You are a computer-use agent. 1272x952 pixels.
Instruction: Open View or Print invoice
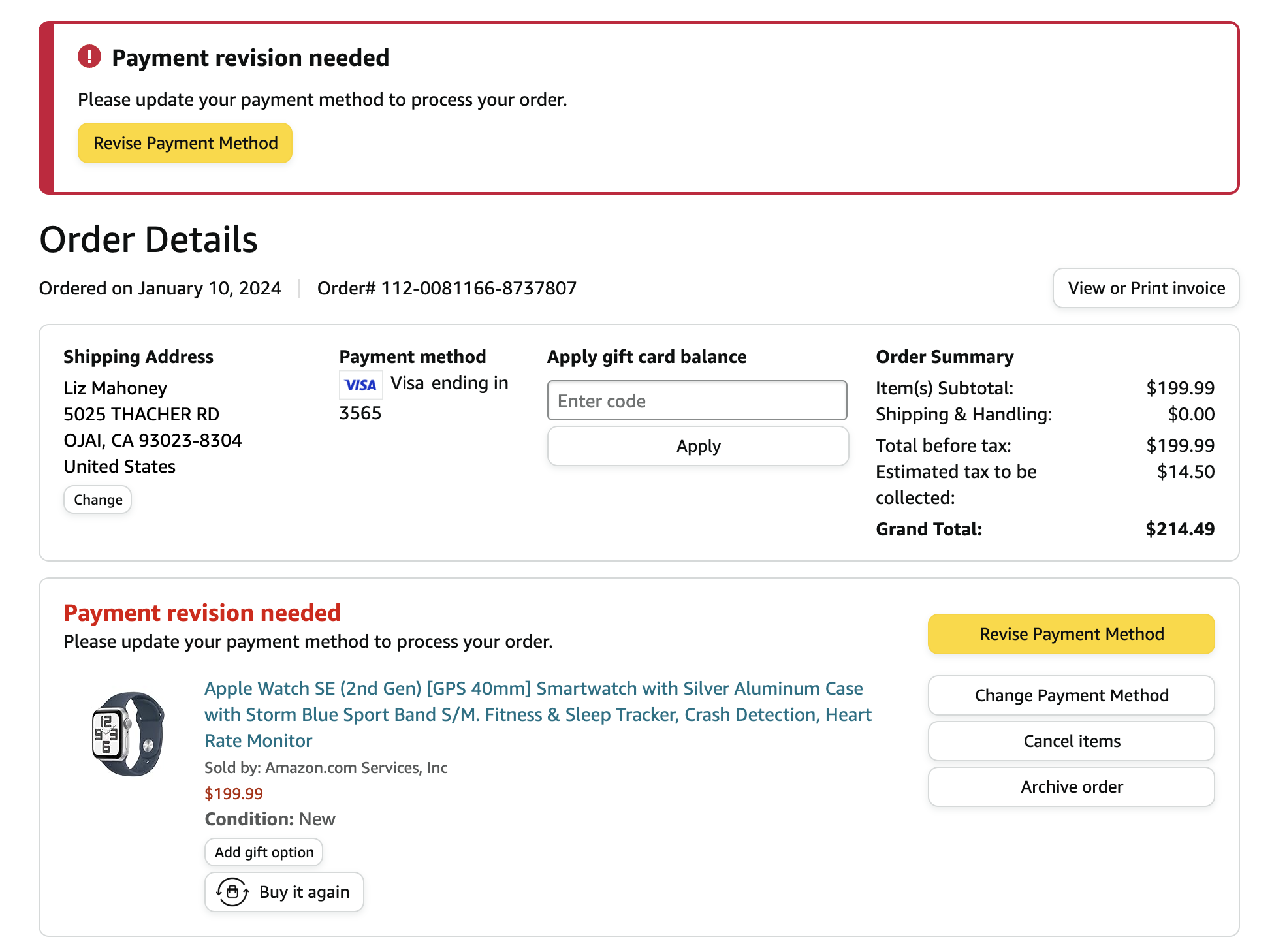(1146, 288)
